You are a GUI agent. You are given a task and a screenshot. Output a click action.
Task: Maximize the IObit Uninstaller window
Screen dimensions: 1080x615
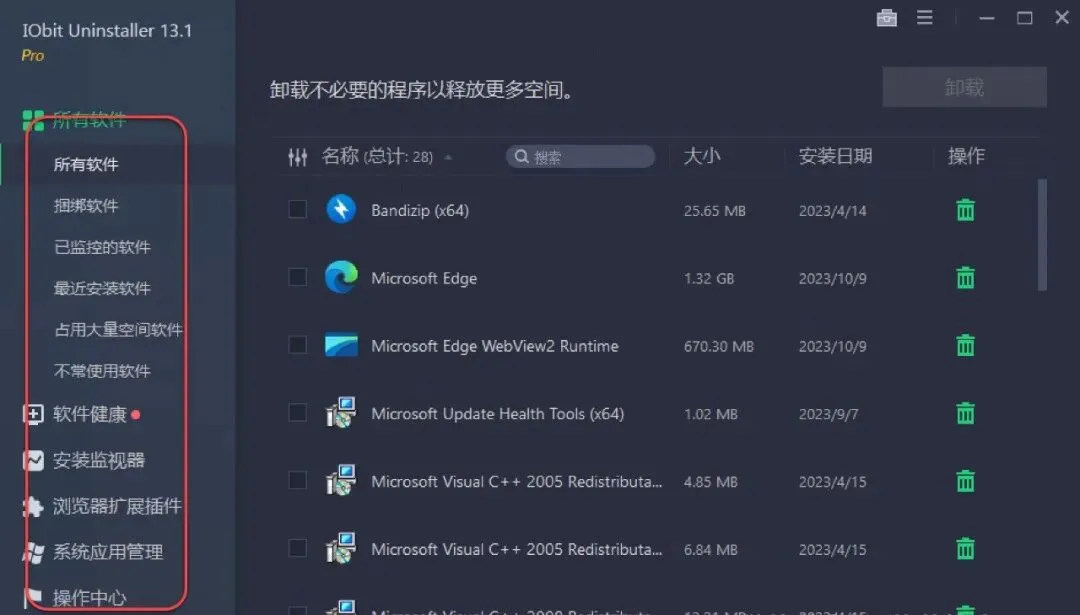tap(1025, 18)
